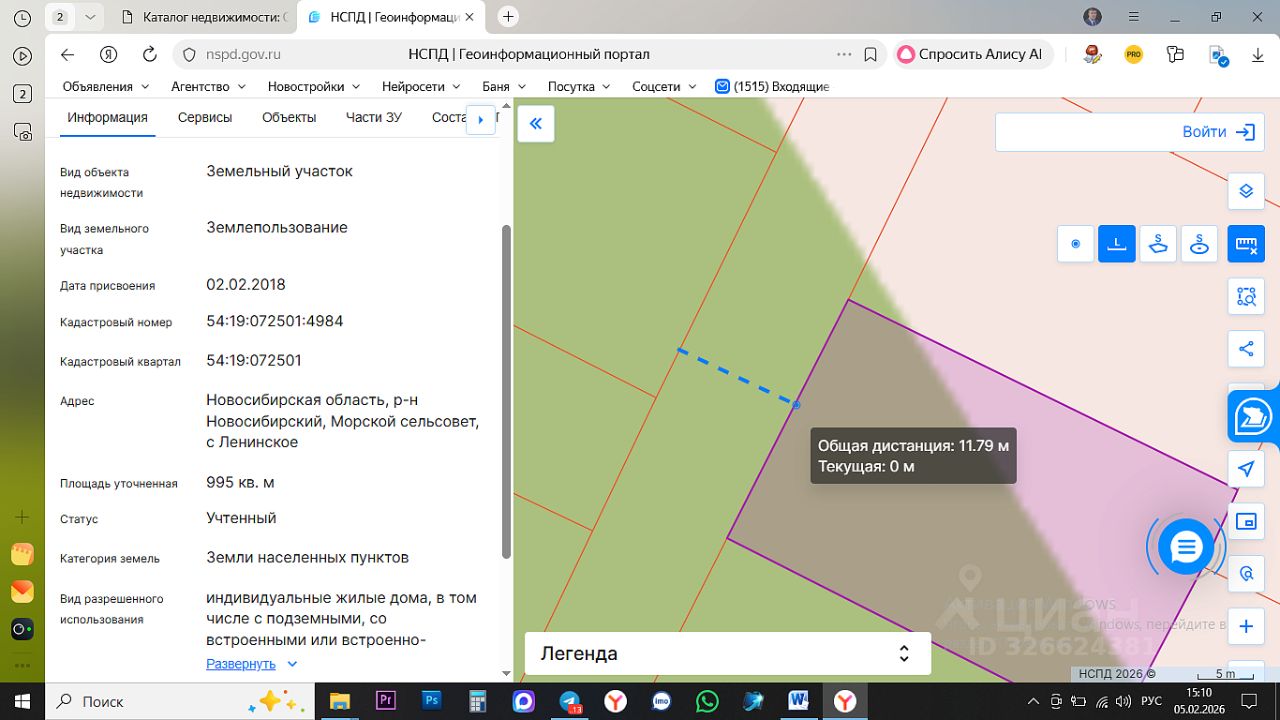This screenshot has height=720, width=1280.
Task: Open Telegram from the taskbar
Action: click(x=570, y=701)
